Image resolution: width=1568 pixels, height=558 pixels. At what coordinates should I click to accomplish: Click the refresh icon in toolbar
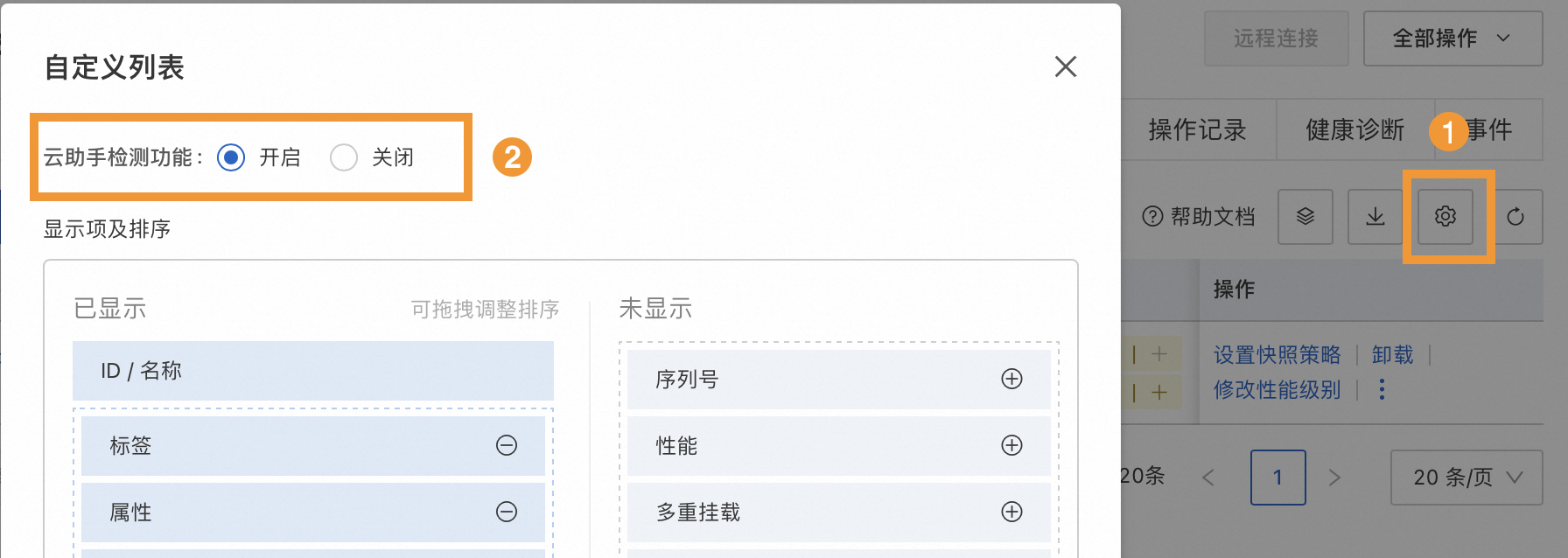pyautogui.click(x=1515, y=216)
